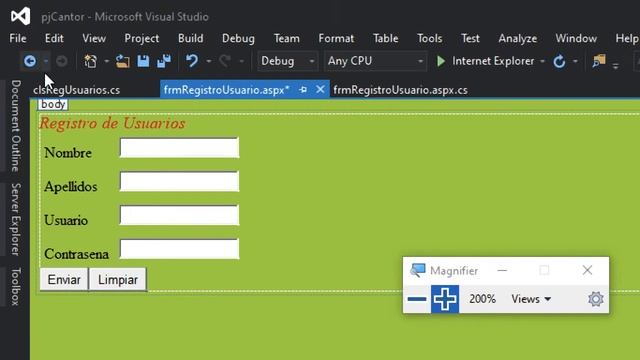Open the Edit menu
This screenshot has height=360, width=640.
tap(54, 38)
